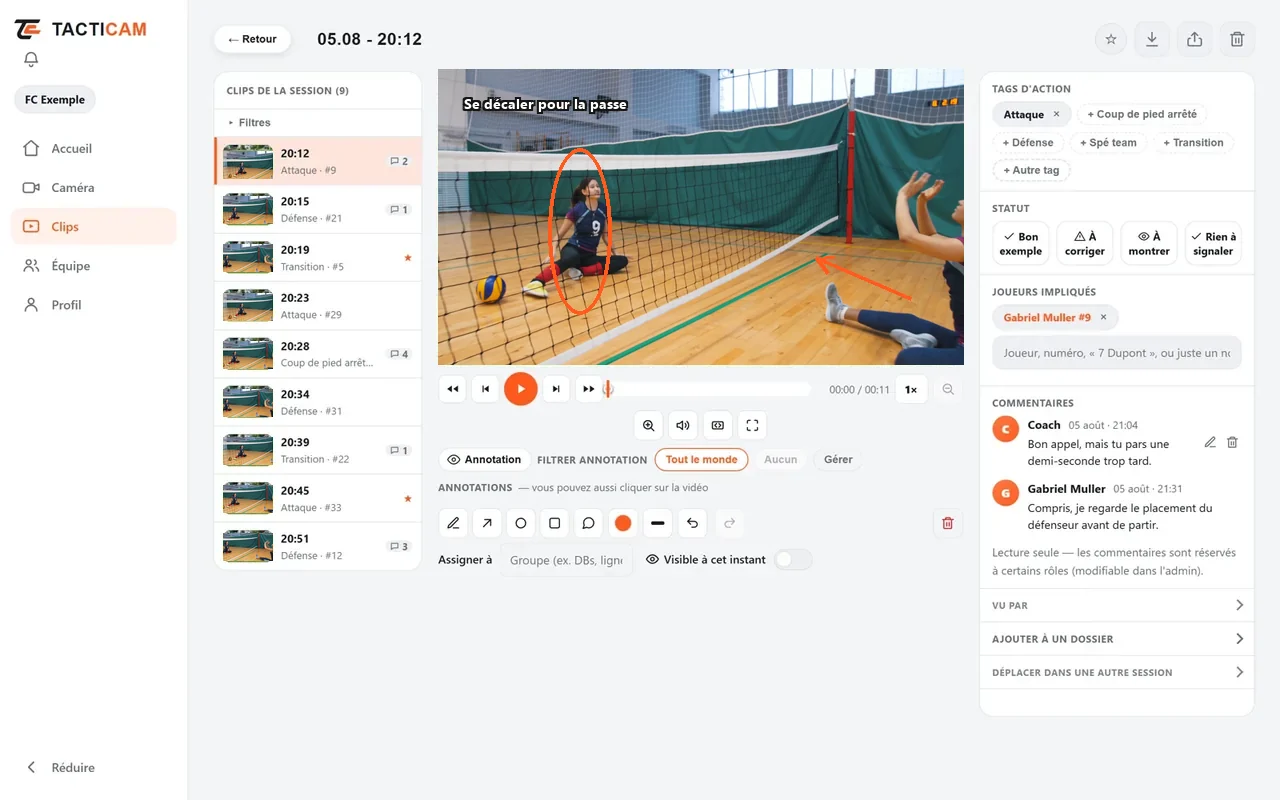1280x800 pixels.
Task: Select the freehand pencil annotation tool
Action: coord(454,523)
